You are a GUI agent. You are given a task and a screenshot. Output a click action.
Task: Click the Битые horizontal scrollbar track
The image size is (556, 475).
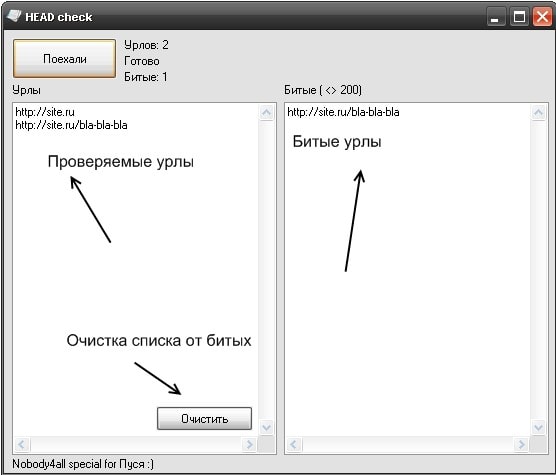pyautogui.click(x=408, y=444)
